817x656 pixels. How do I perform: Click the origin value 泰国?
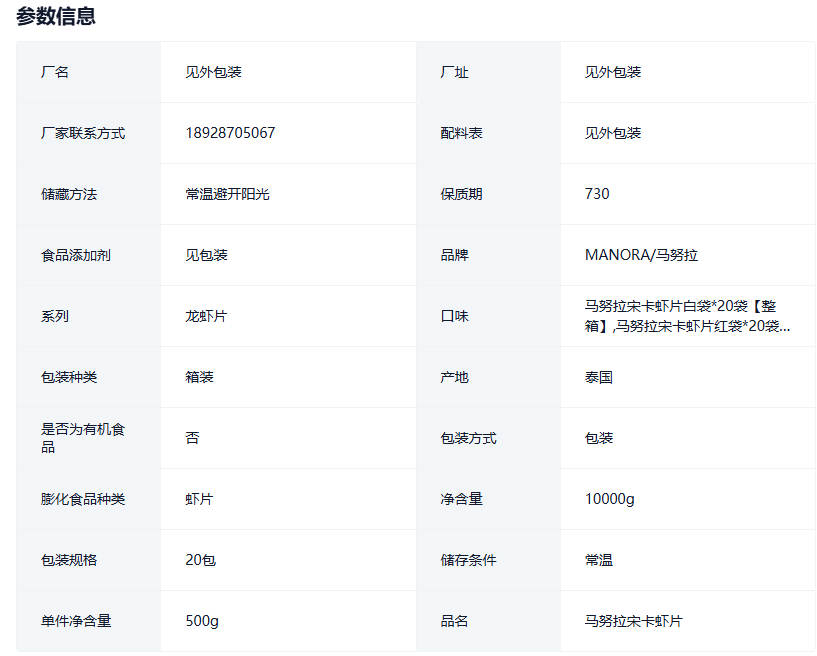(599, 377)
